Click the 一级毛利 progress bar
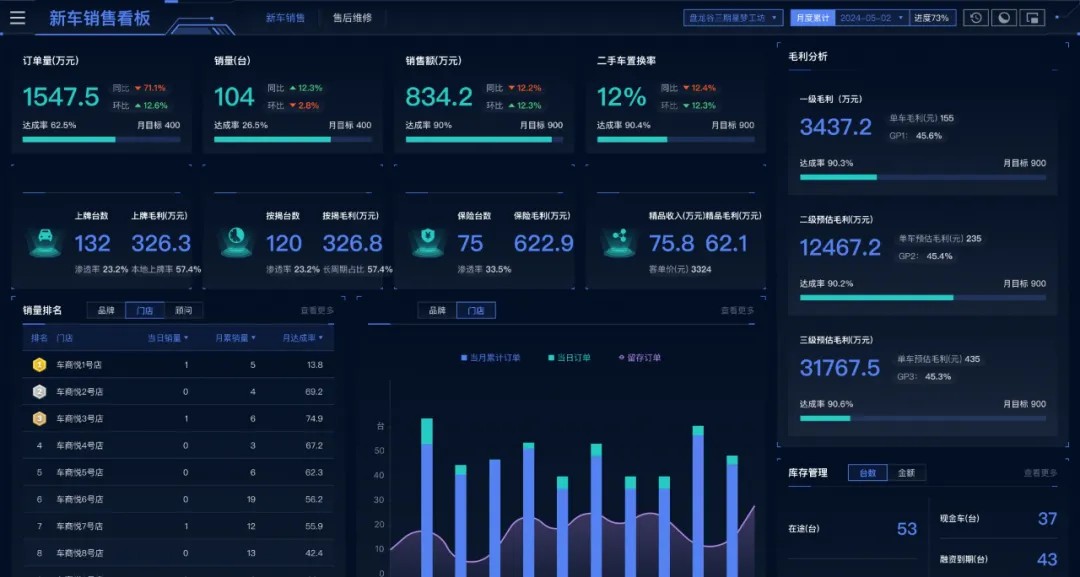The height and width of the screenshot is (577, 1080). [923, 177]
